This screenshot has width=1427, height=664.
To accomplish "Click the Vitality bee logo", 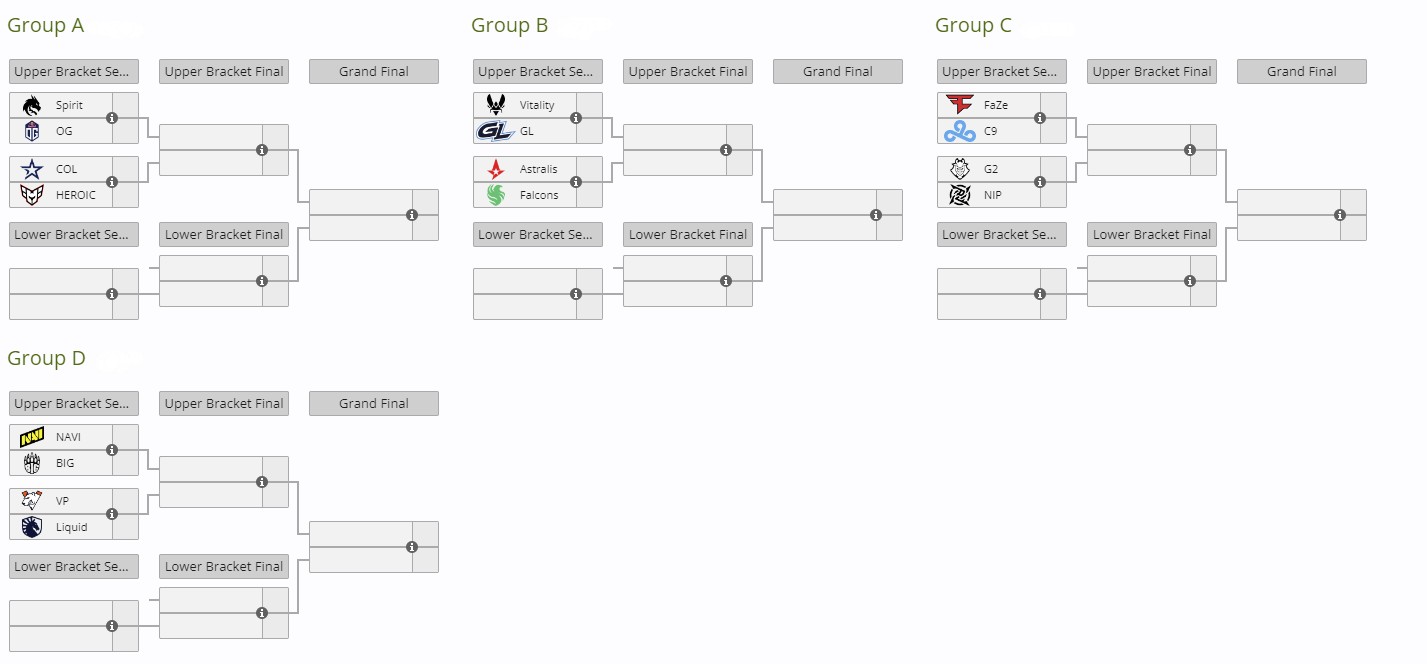I will click(x=496, y=105).
